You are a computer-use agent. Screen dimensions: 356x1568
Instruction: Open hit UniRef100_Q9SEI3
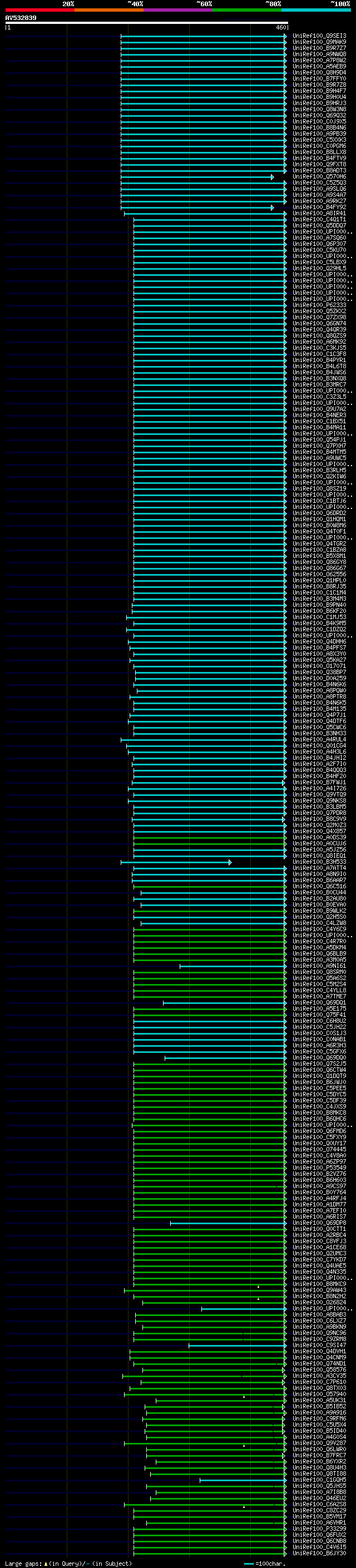point(319,36)
